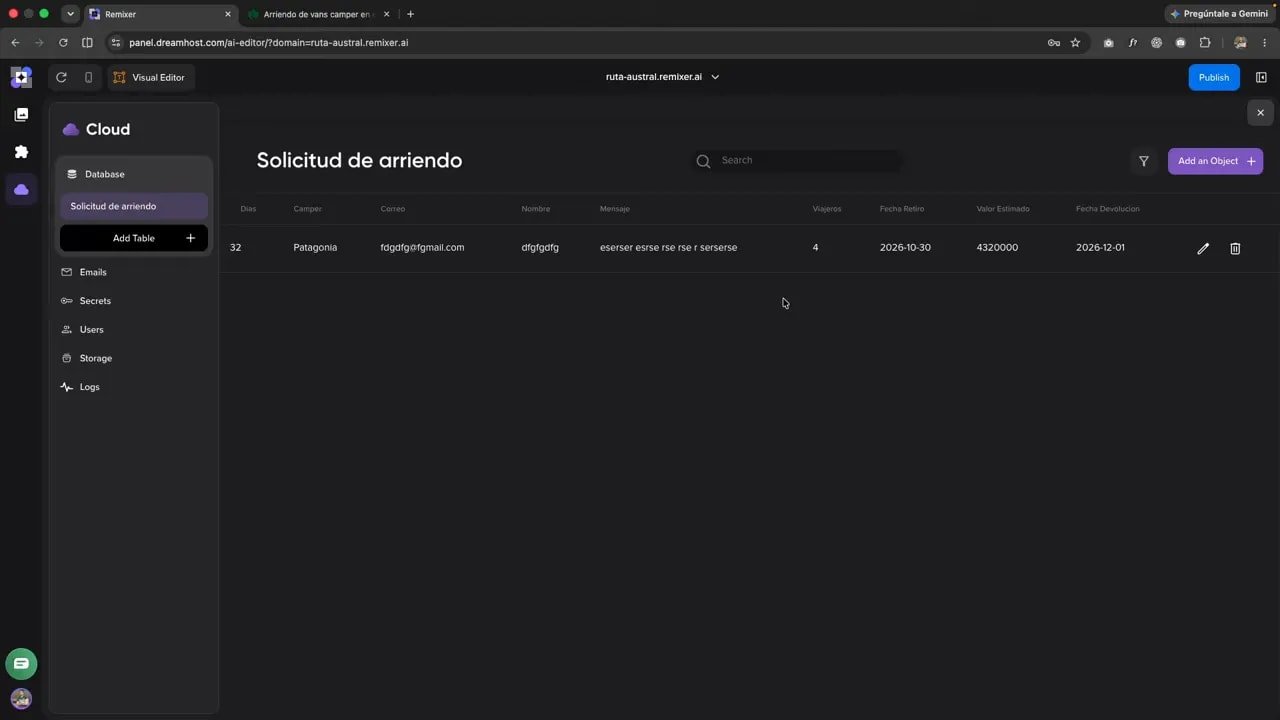Open the browser extensions puzzle icon
The image size is (1280, 720).
click(1204, 43)
